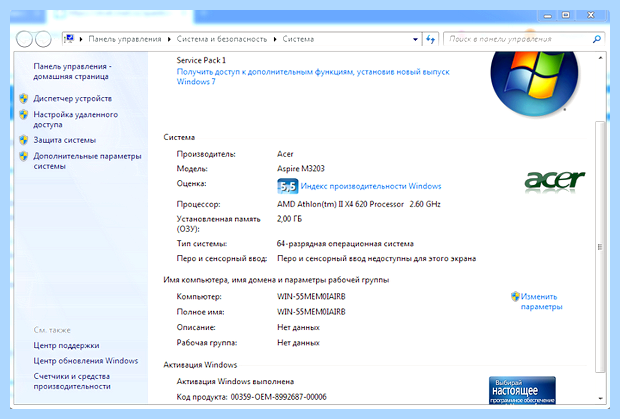Click the shield icon beside Защита системы
This screenshot has height=419, width=620.
tap(24, 140)
